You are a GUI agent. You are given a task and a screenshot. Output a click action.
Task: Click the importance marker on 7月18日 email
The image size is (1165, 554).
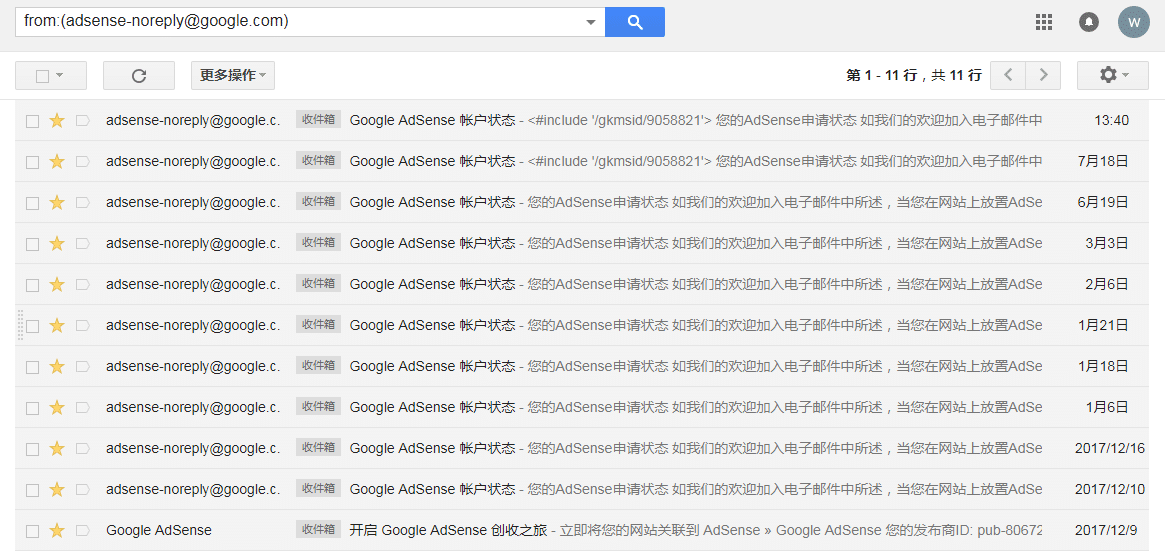click(x=82, y=162)
